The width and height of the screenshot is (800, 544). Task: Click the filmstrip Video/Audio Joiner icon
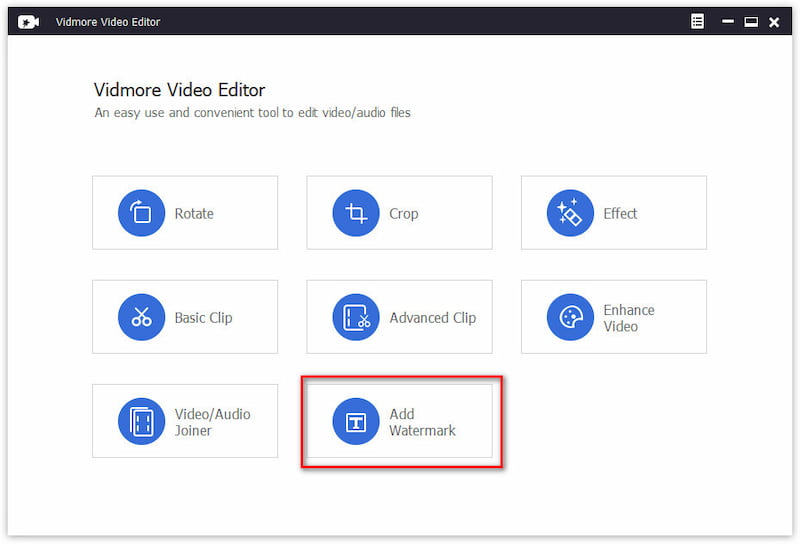141,421
